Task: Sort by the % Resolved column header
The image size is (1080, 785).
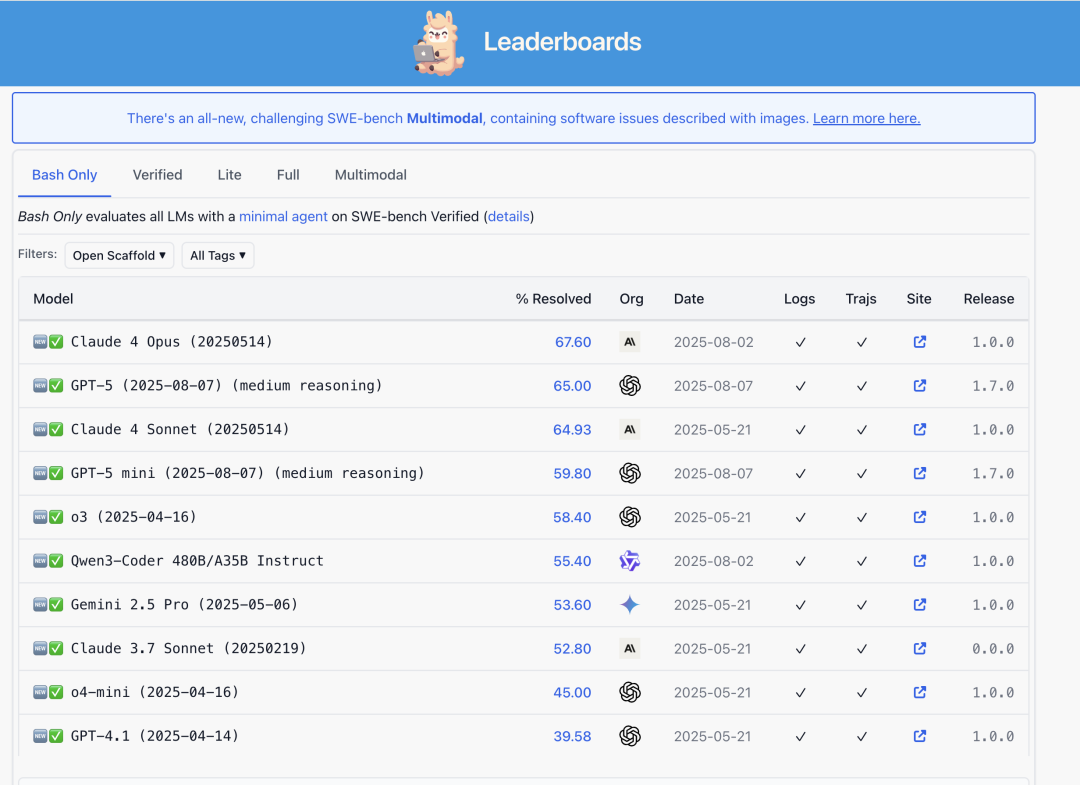Action: click(x=553, y=299)
